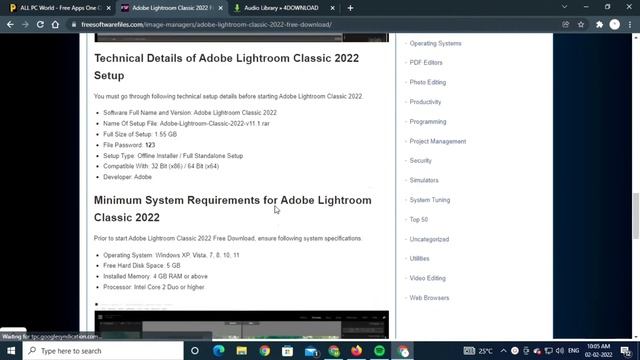Click the 'Installed Memory: 4 GB RAM' line

155,276
